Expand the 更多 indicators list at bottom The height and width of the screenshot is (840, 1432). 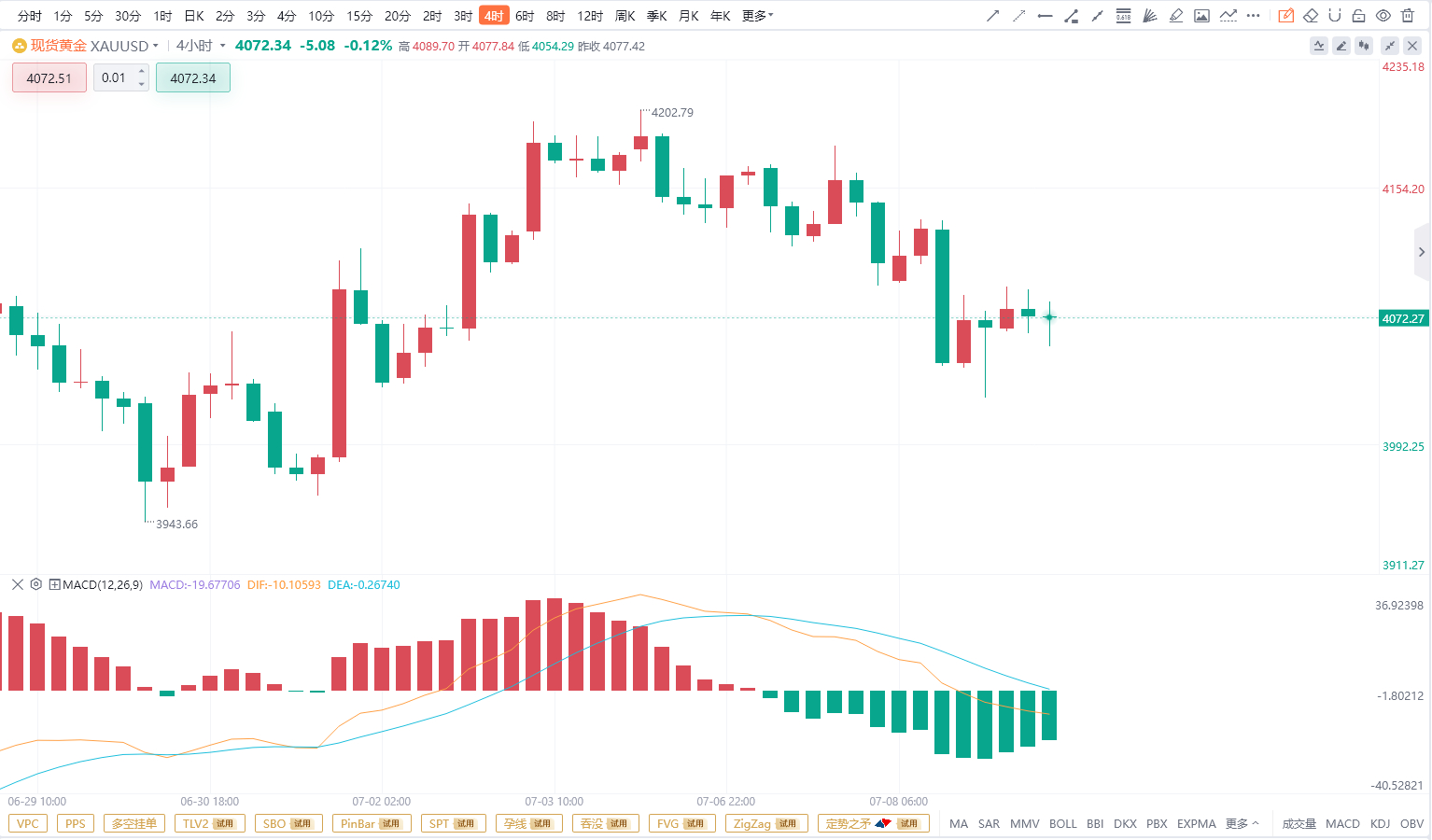point(1242,823)
